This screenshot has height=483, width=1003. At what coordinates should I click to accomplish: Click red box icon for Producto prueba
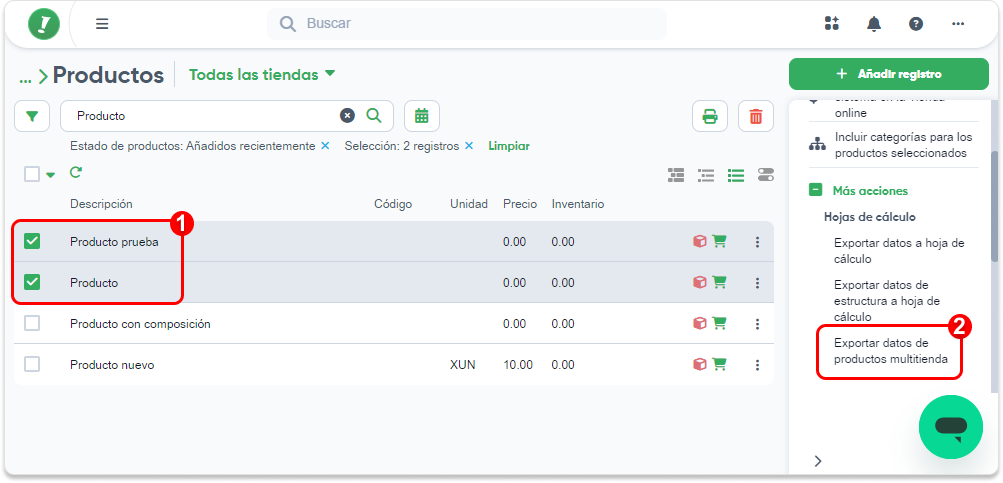(x=700, y=242)
